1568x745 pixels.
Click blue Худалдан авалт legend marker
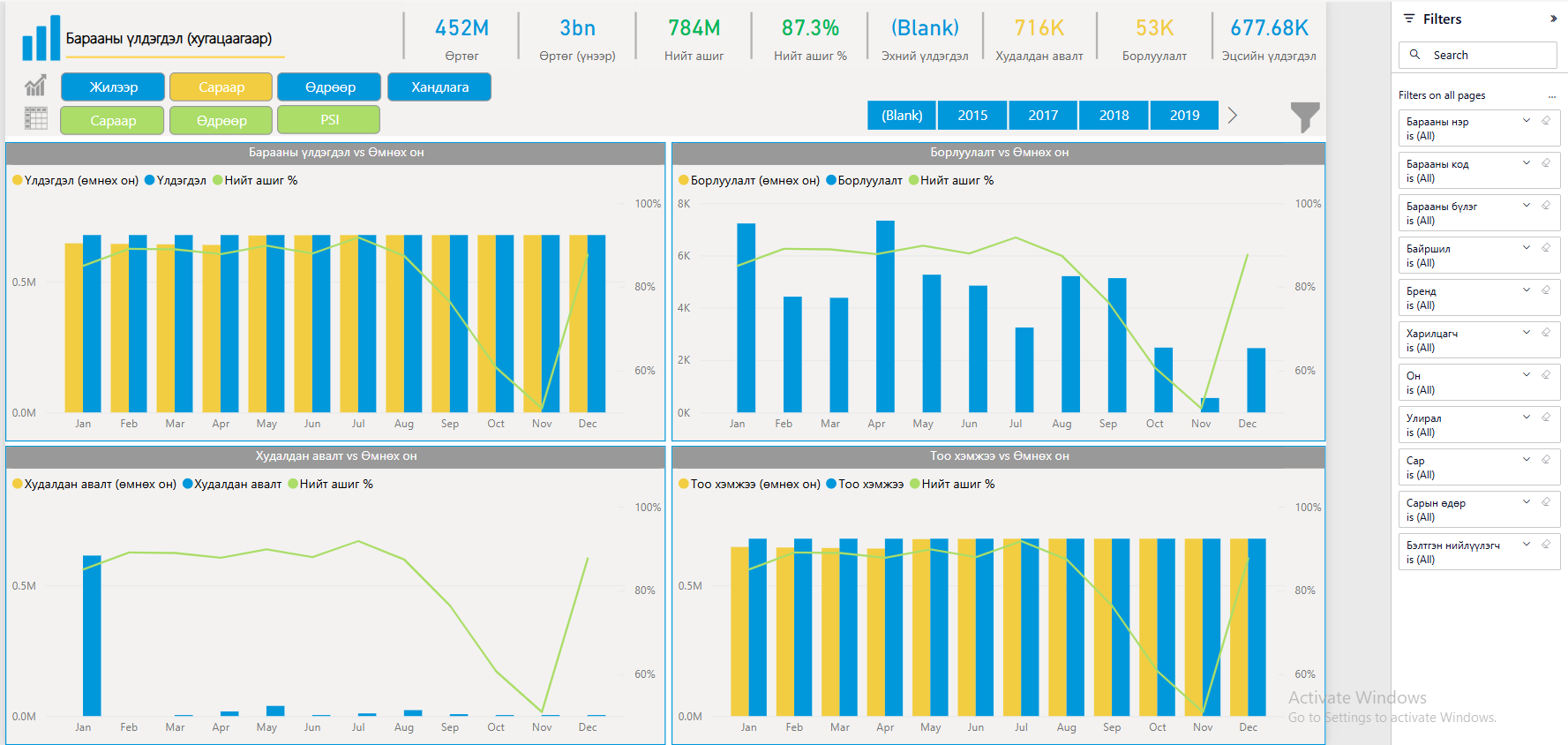(188, 485)
